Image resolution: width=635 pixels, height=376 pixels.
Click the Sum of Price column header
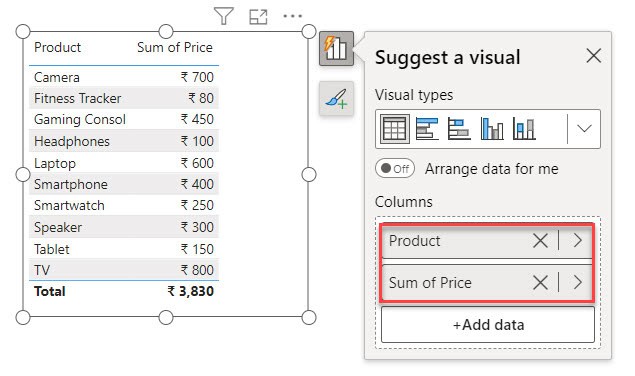175,47
